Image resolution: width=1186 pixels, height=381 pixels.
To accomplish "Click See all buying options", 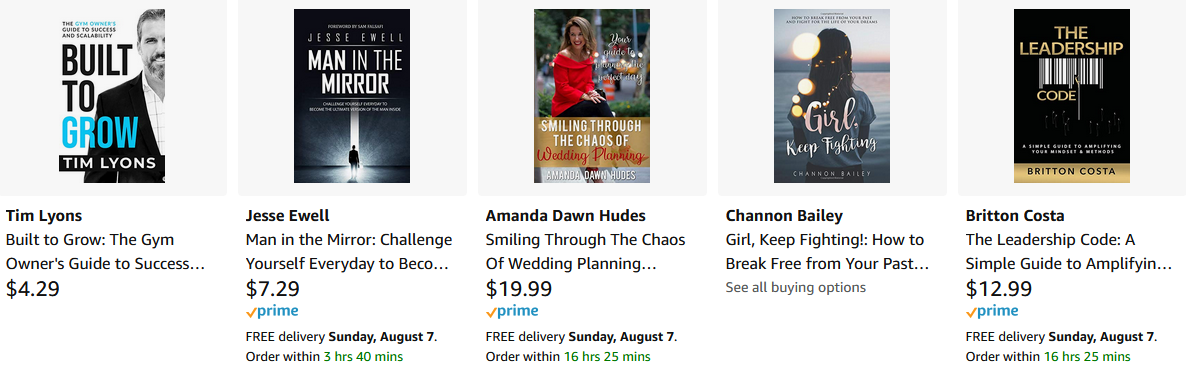I will [796, 287].
